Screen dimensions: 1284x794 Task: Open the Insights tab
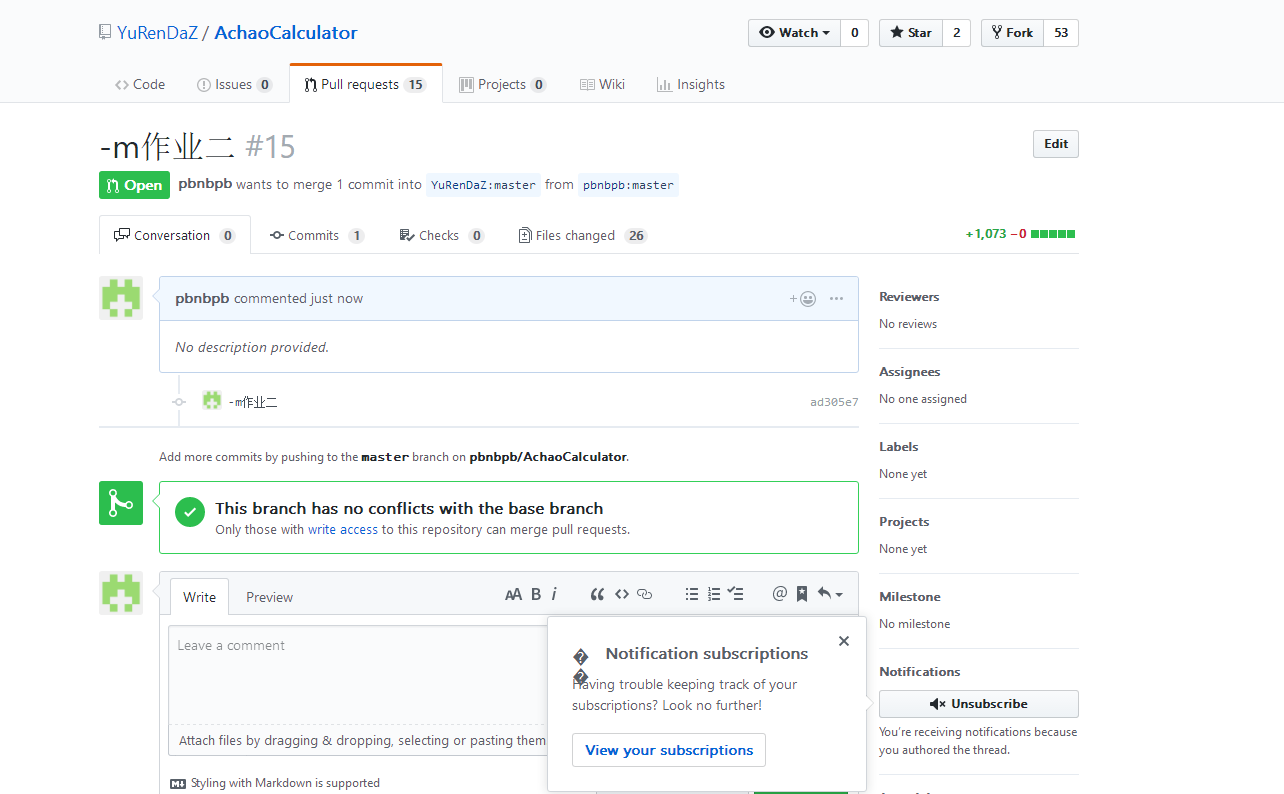[x=690, y=84]
